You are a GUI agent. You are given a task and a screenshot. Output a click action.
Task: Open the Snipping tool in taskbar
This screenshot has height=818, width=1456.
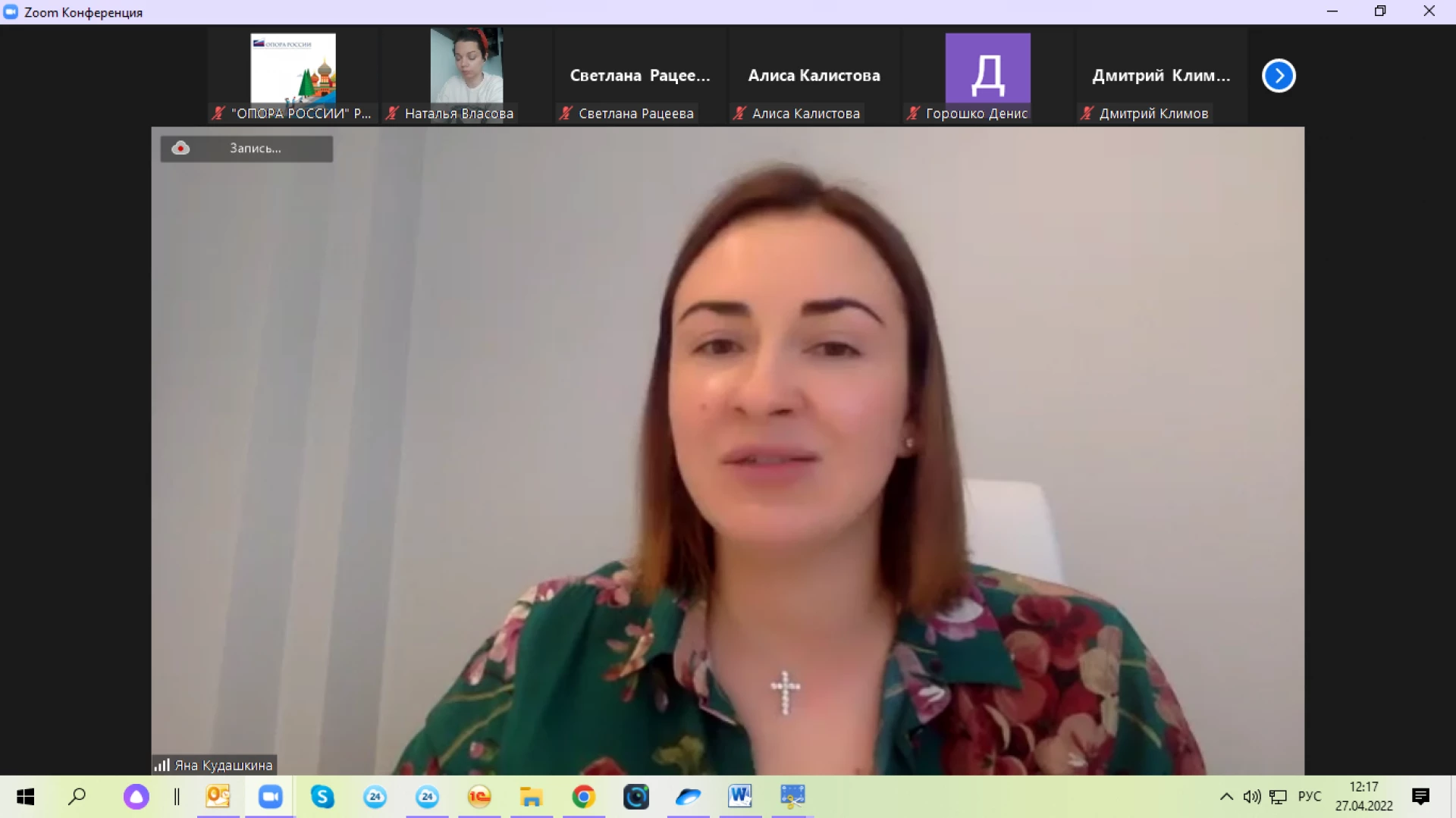click(792, 796)
